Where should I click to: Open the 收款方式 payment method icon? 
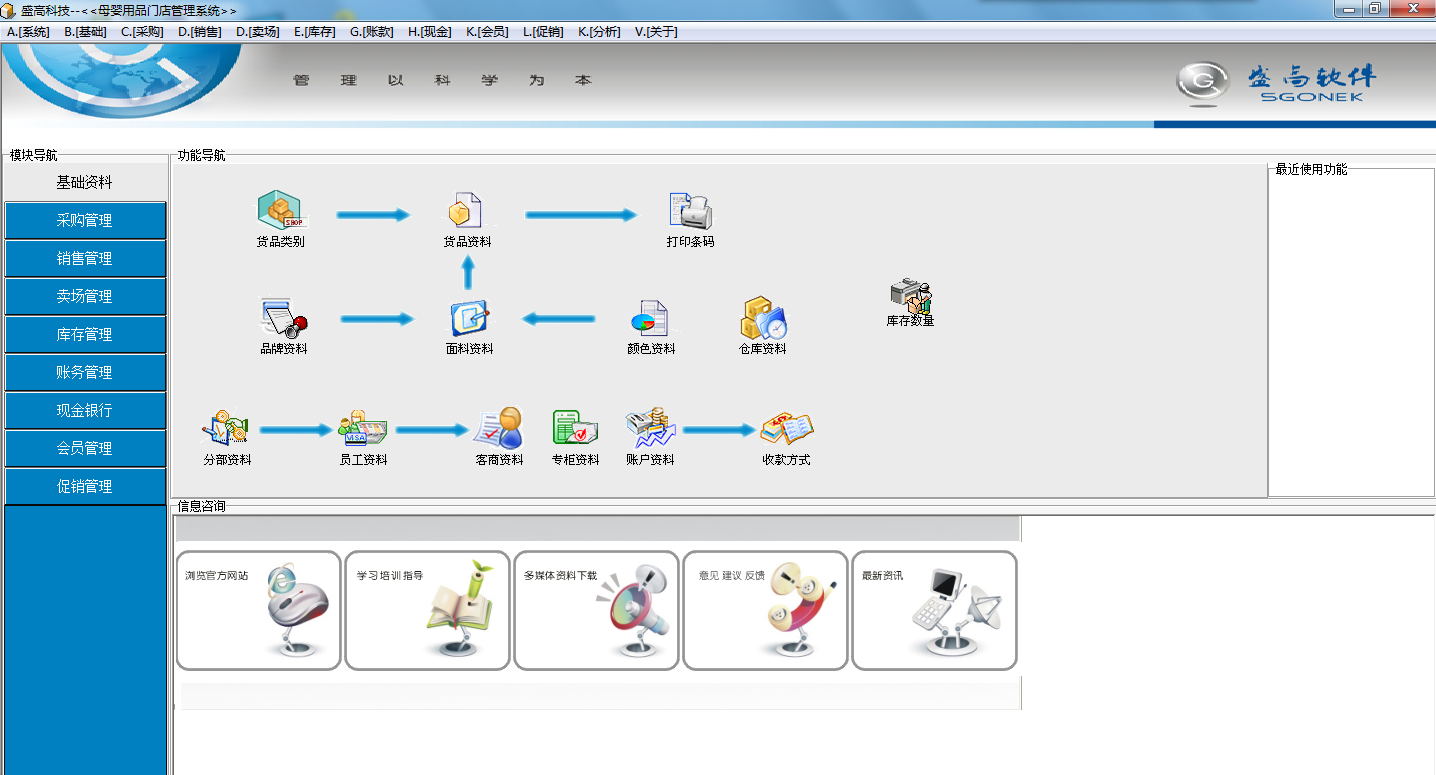point(786,430)
